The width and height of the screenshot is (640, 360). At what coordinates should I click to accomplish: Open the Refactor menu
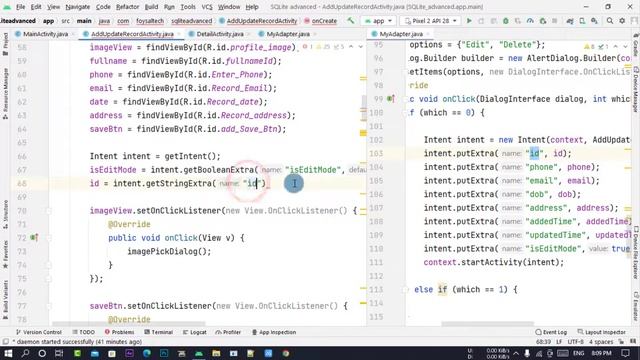pos(127,7)
